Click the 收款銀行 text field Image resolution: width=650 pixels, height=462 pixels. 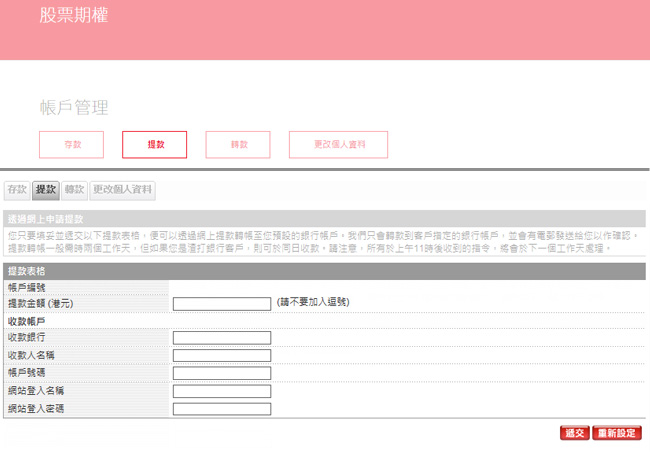point(221,338)
